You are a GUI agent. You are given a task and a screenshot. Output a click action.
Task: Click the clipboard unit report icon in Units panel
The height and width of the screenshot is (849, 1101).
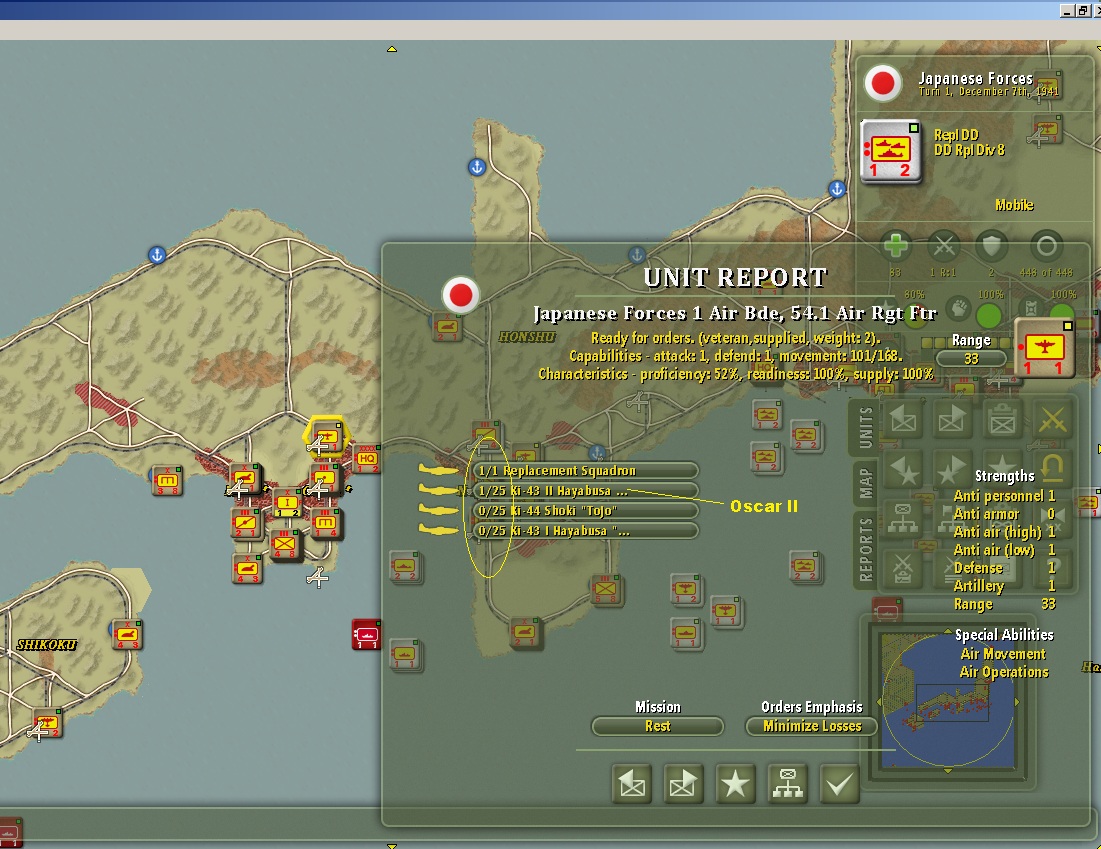click(x=1003, y=420)
